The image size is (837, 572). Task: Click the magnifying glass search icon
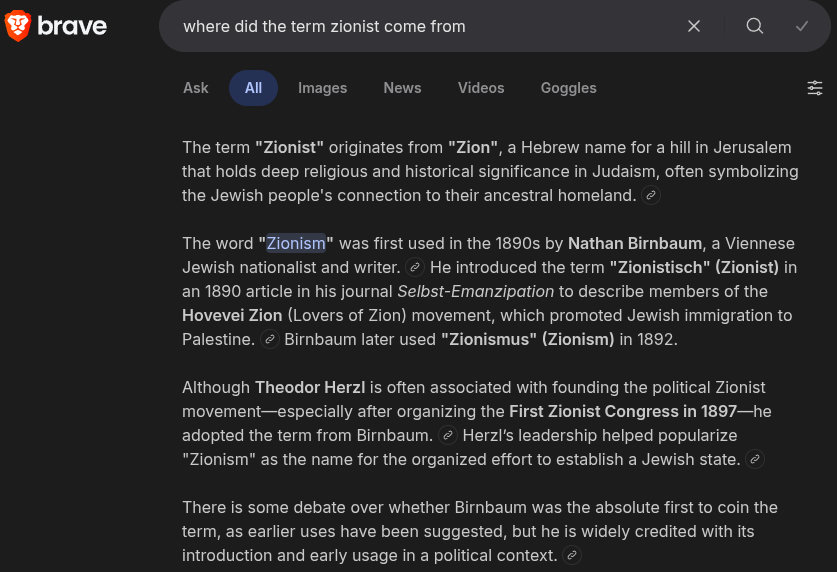[755, 26]
